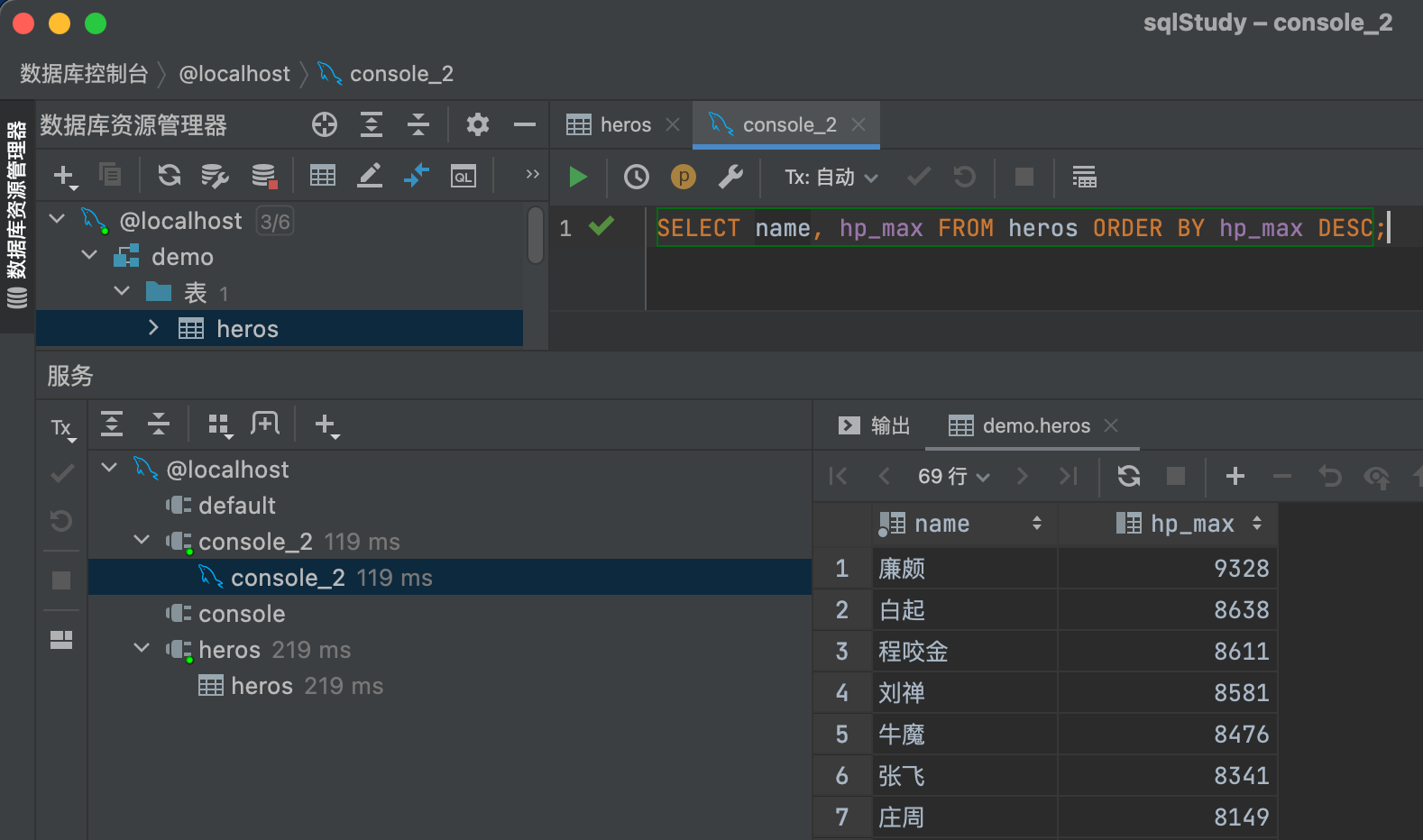1423x840 pixels.
Task: Click the edit source pencil icon
Action: pyautogui.click(x=370, y=175)
